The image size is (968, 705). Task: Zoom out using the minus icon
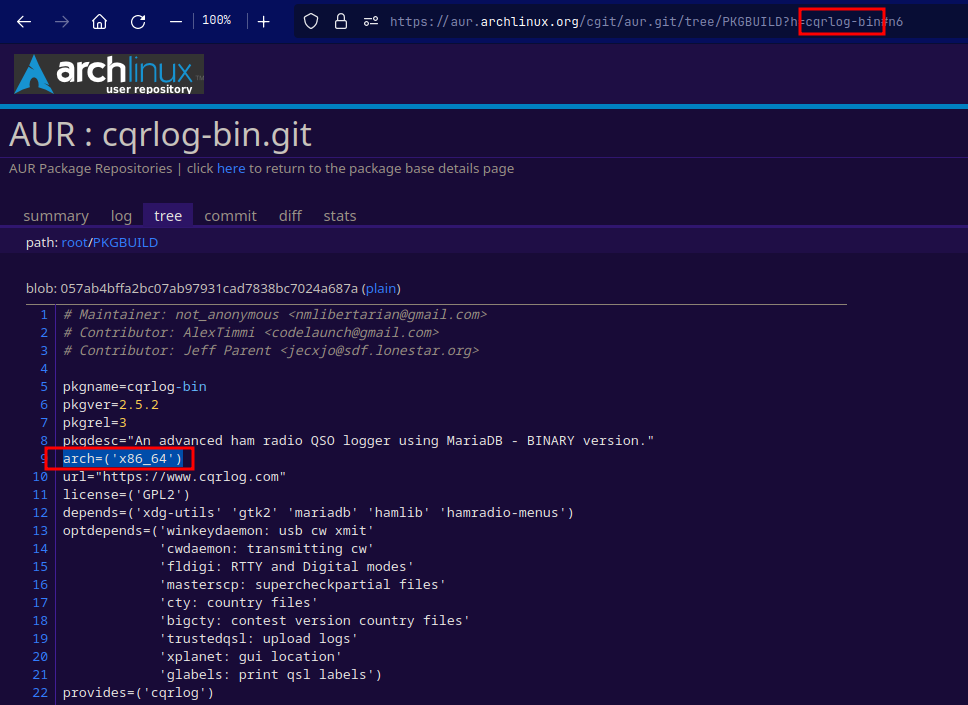click(176, 22)
